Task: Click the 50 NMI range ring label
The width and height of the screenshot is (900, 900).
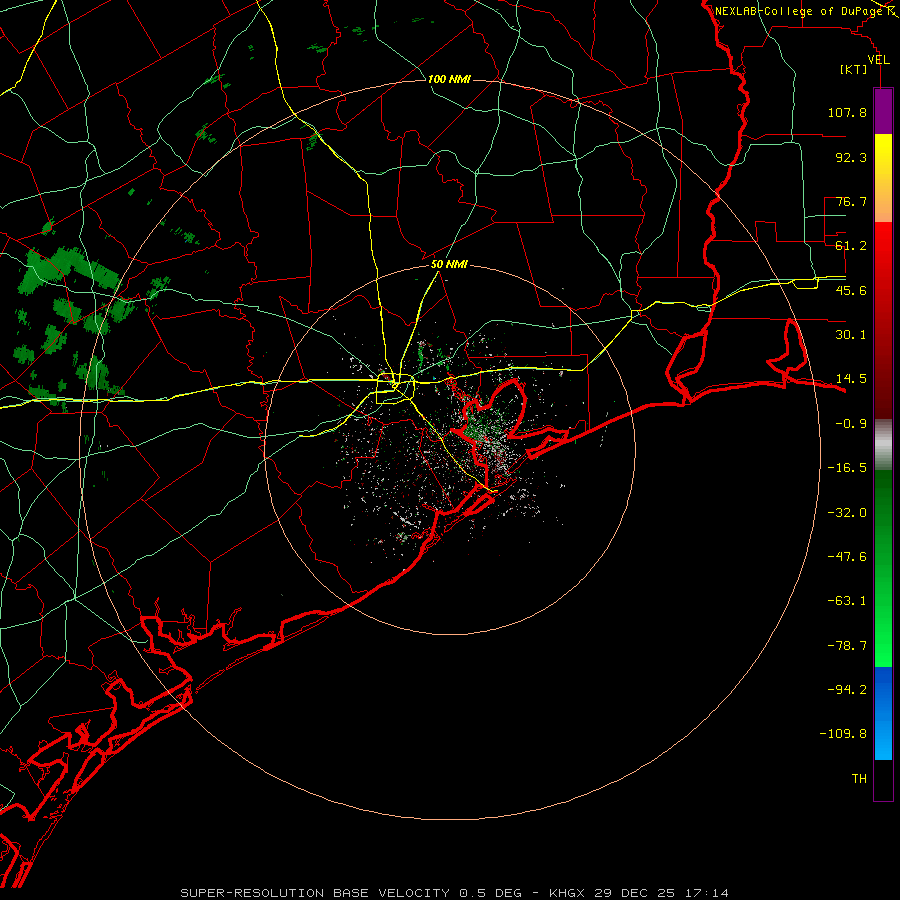Action: click(449, 265)
